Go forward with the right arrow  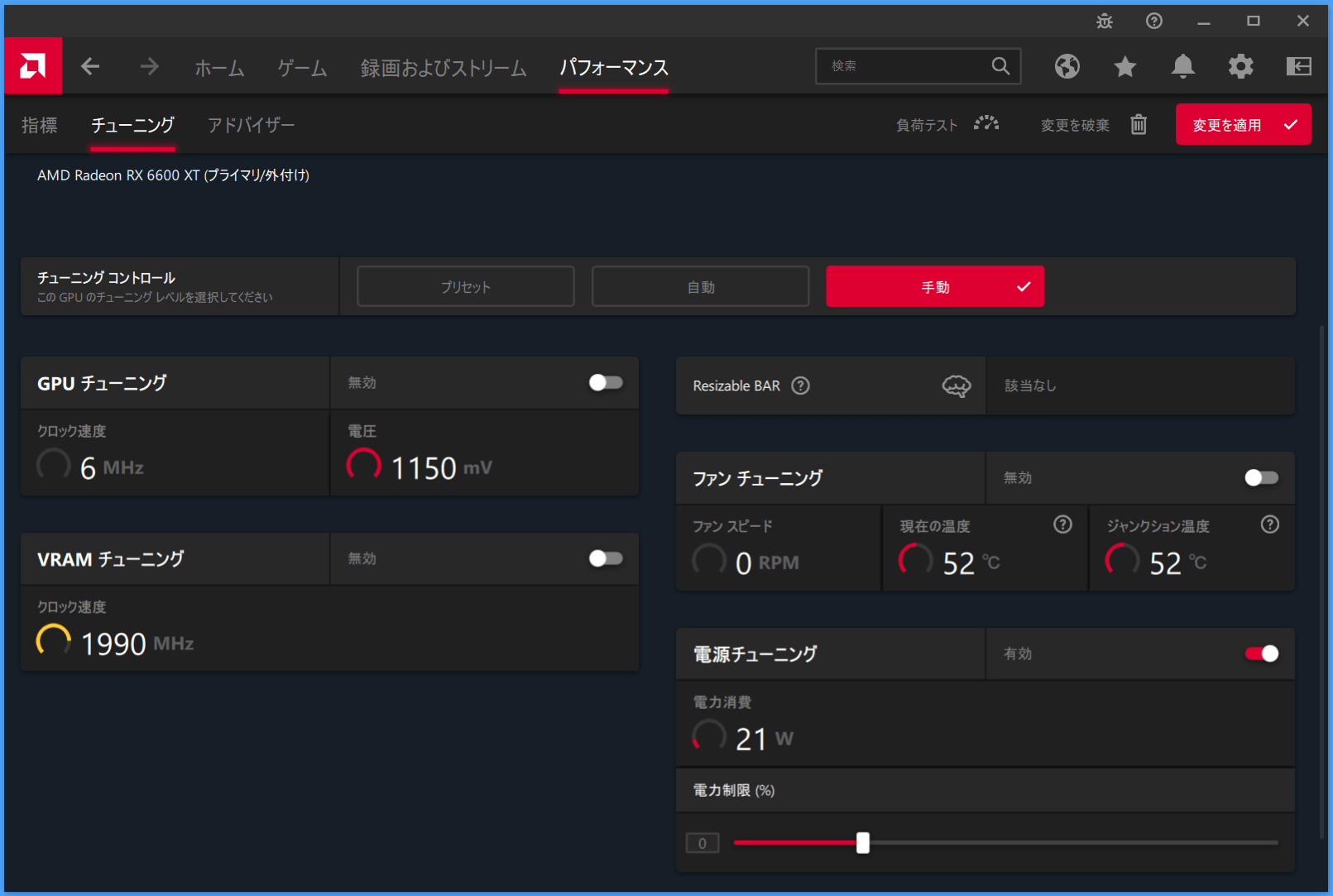click(x=149, y=66)
